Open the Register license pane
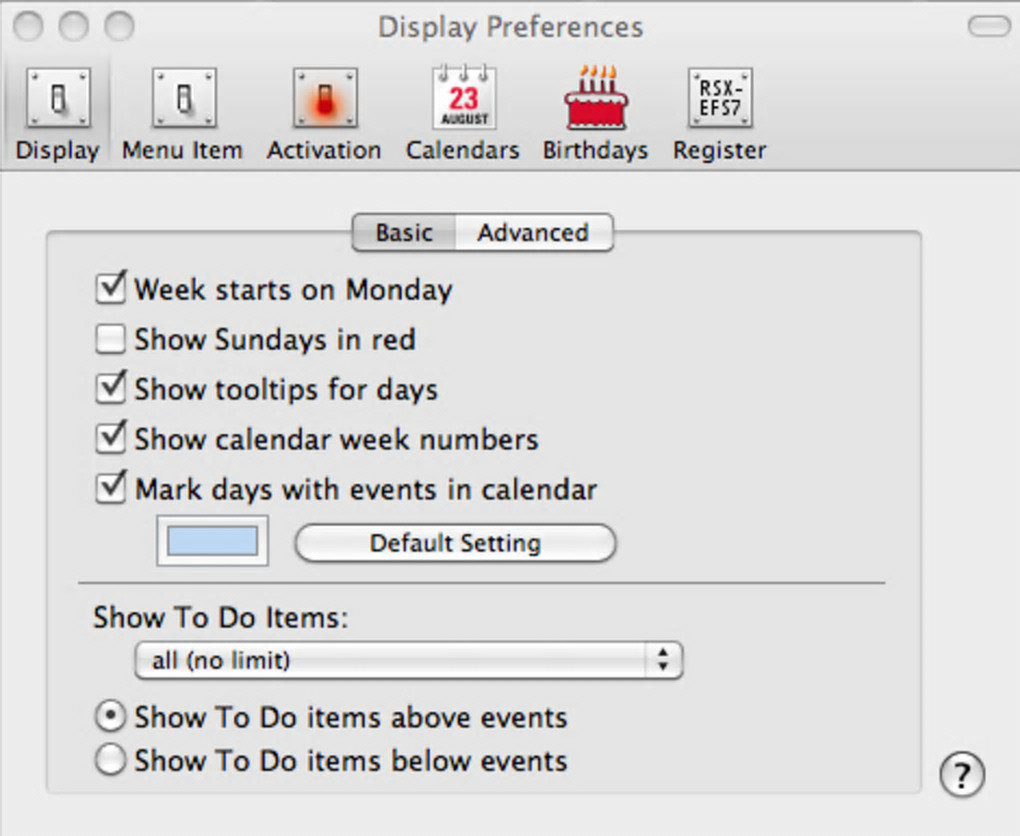The height and width of the screenshot is (836, 1020). pos(719,112)
